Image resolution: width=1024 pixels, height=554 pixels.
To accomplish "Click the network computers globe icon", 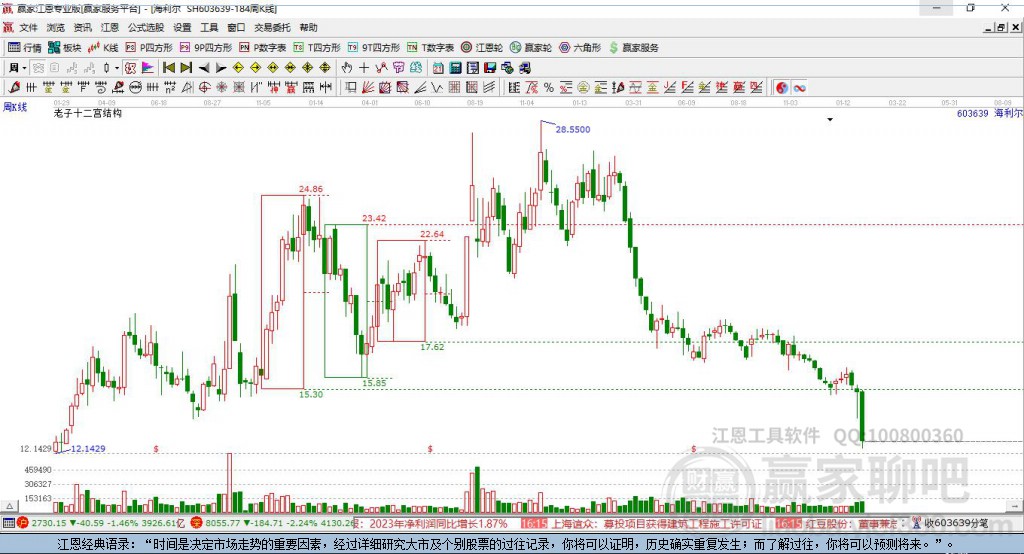I will click(507, 67).
